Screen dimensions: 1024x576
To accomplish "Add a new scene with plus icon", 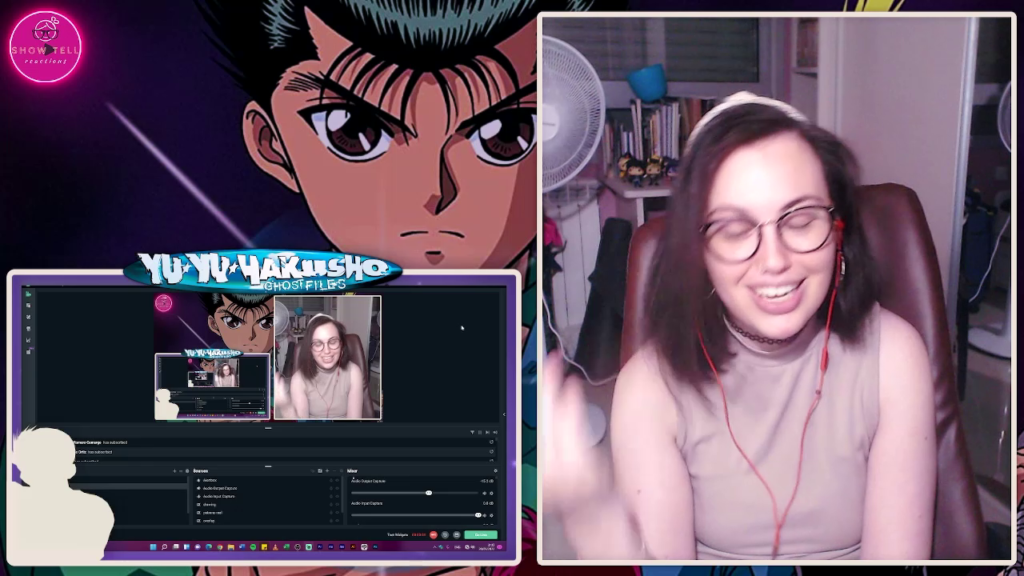I will pyautogui.click(x=174, y=470).
